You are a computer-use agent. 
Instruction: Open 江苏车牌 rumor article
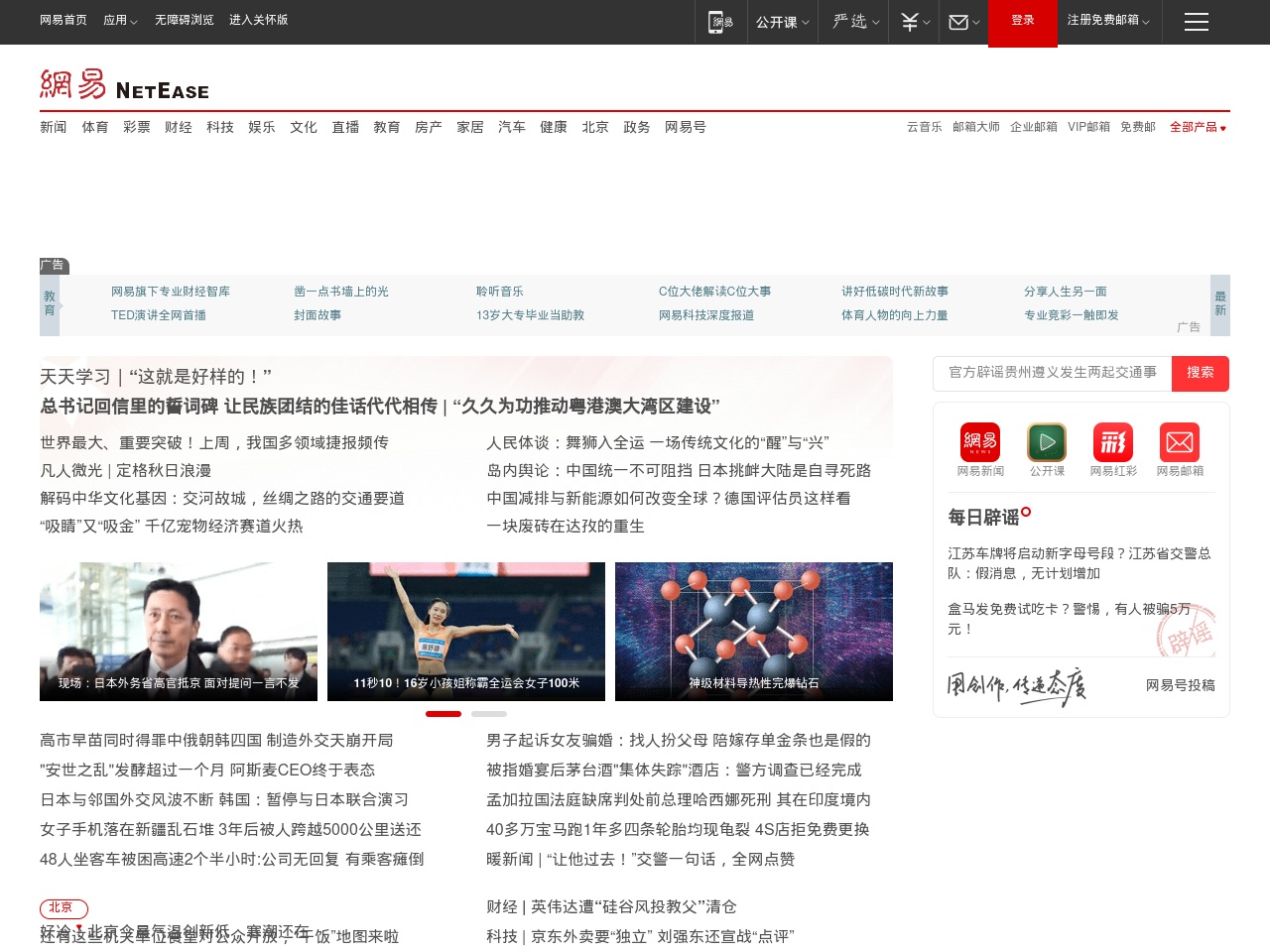click(x=1079, y=563)
